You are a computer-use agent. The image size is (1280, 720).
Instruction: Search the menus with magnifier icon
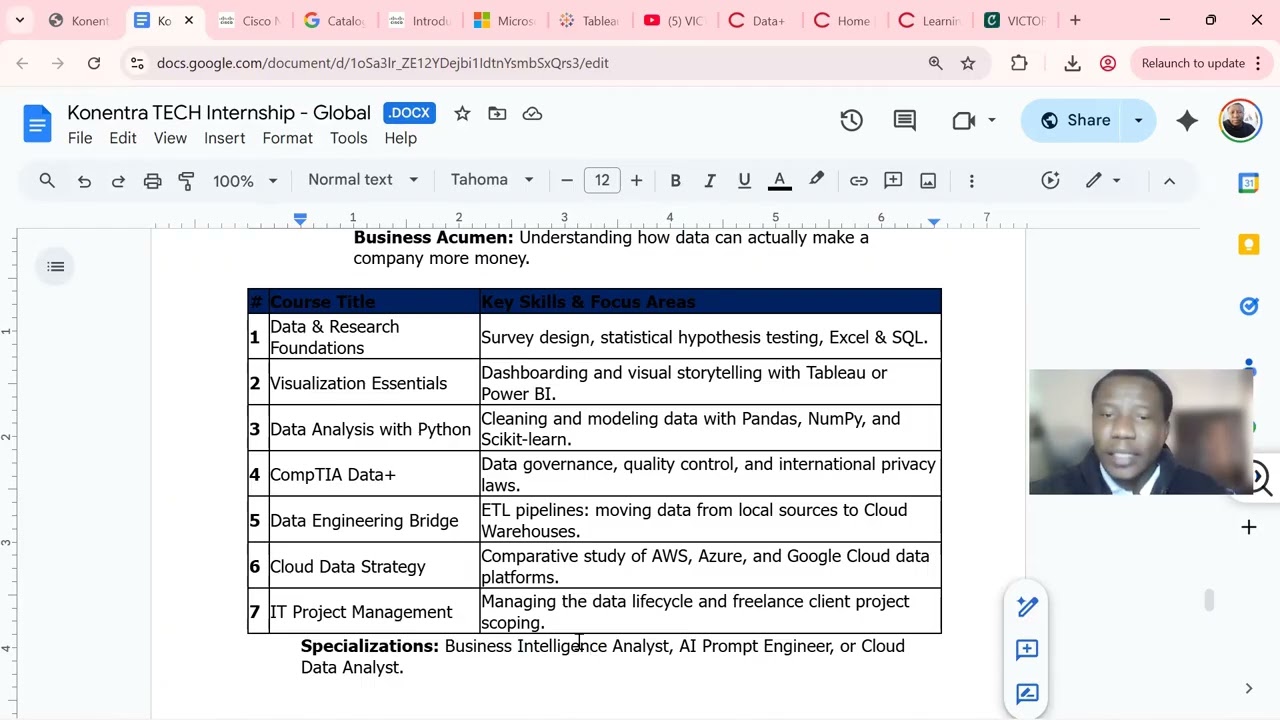pos(47,181)
